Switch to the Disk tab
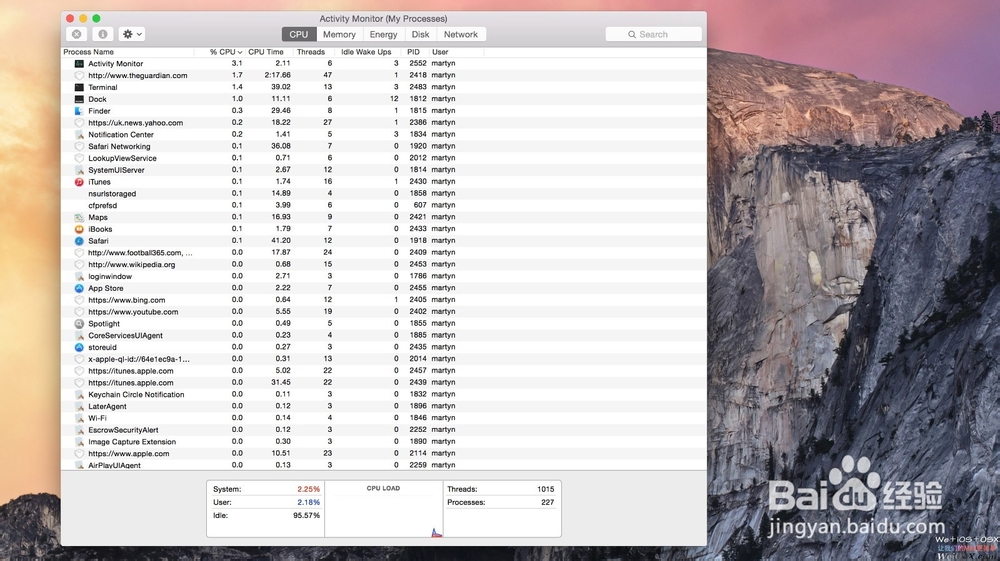The image size is (1000, 561). [x=420, y=34]
